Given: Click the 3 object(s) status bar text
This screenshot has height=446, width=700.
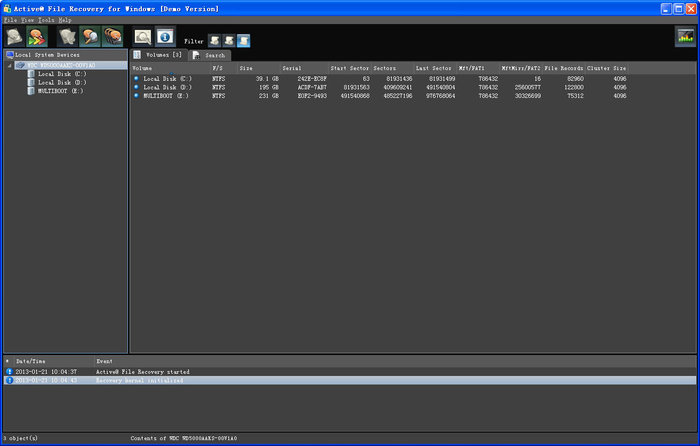Looking at the screenshot, I should coord(21,438).
